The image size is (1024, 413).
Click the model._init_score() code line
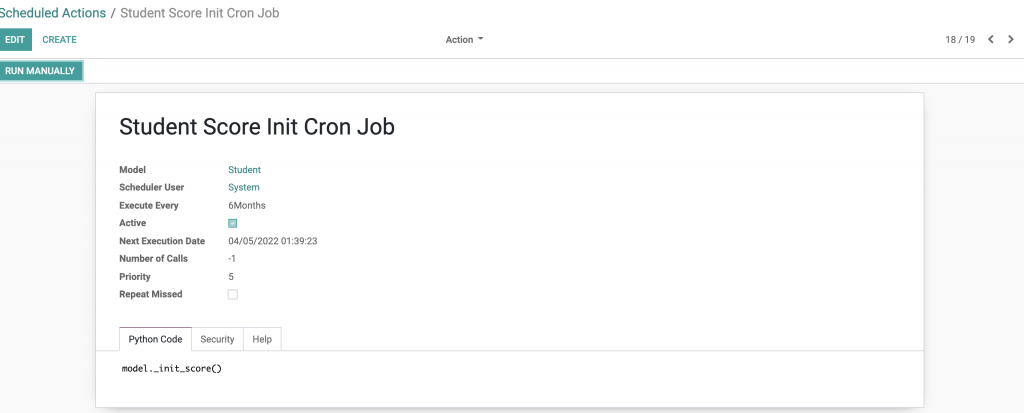click(170, 369)
